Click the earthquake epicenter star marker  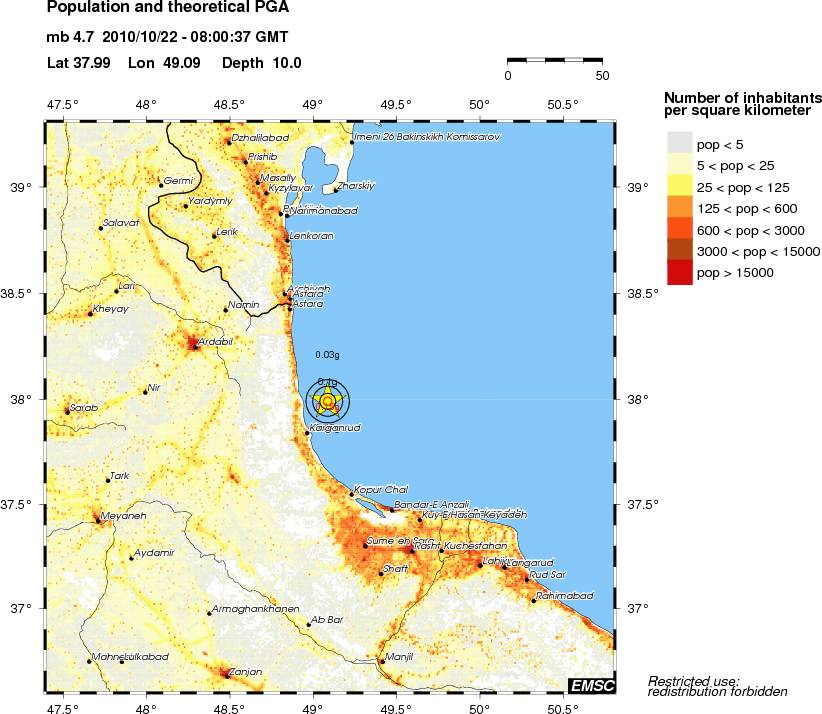[328, 401]
